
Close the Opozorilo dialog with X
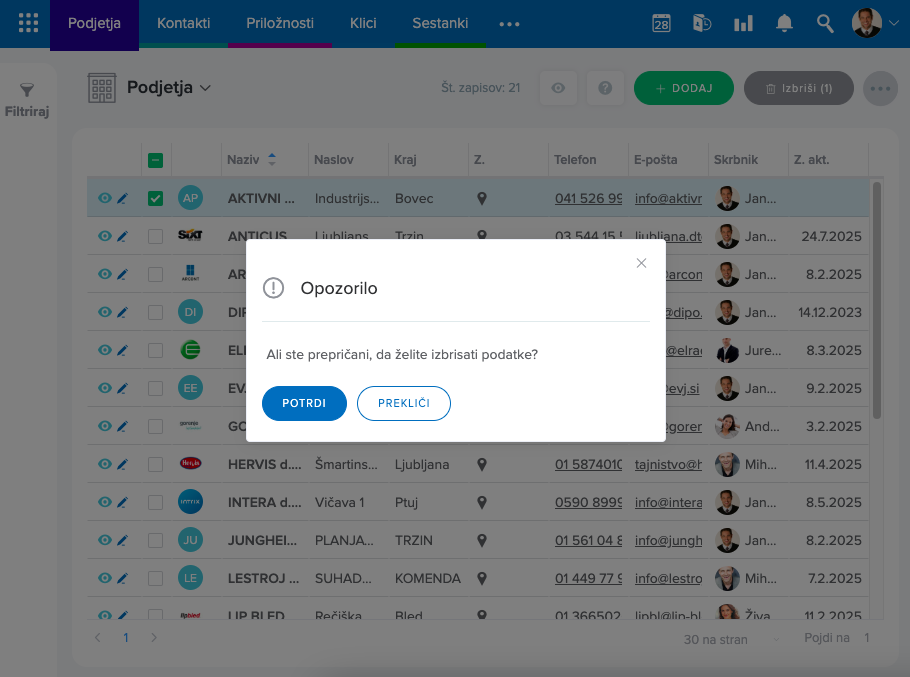click(x=641, y=263)
